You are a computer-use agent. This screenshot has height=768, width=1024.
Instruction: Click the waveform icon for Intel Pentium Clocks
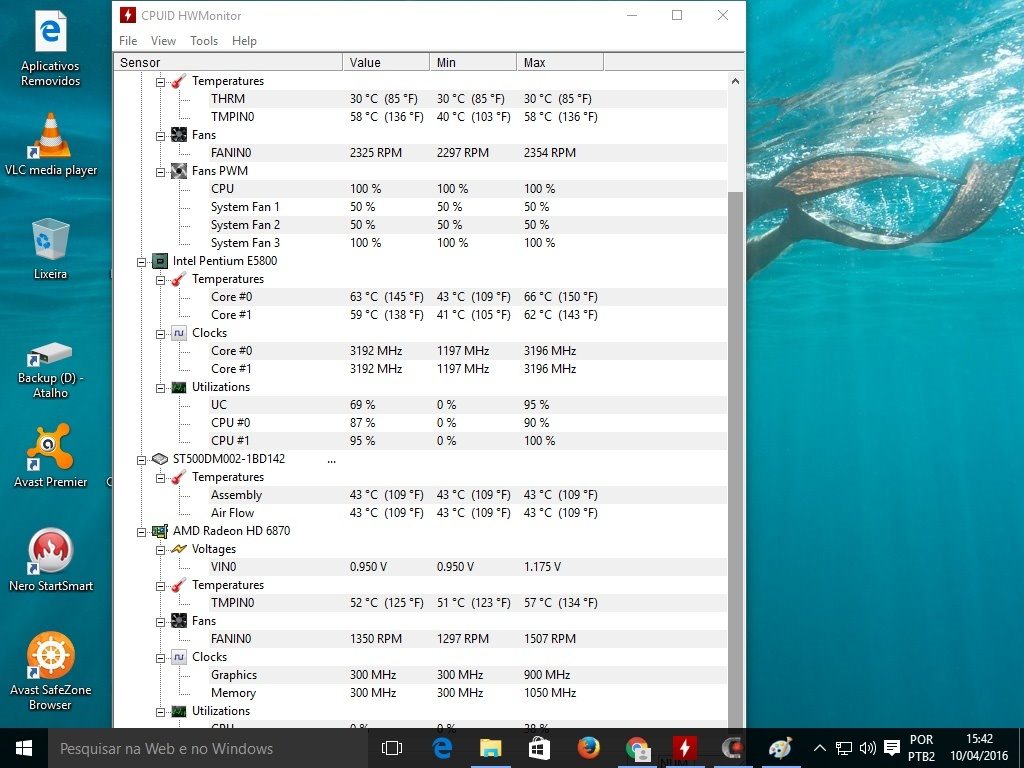pyautogui.click(x=179, y=333)
